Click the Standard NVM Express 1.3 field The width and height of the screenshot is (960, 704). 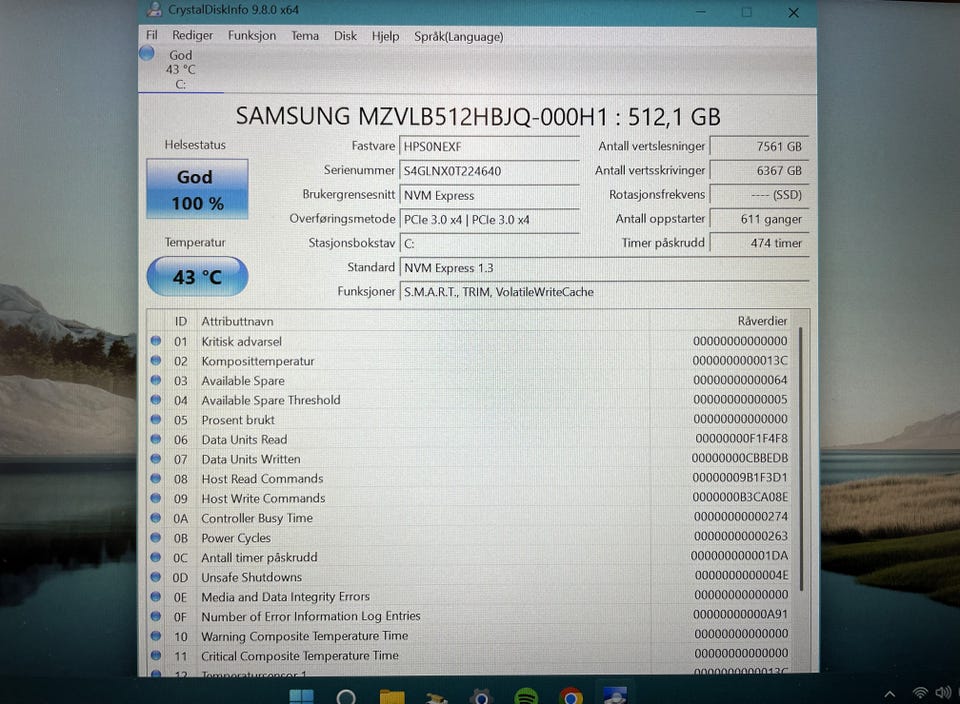pos(604,268)
